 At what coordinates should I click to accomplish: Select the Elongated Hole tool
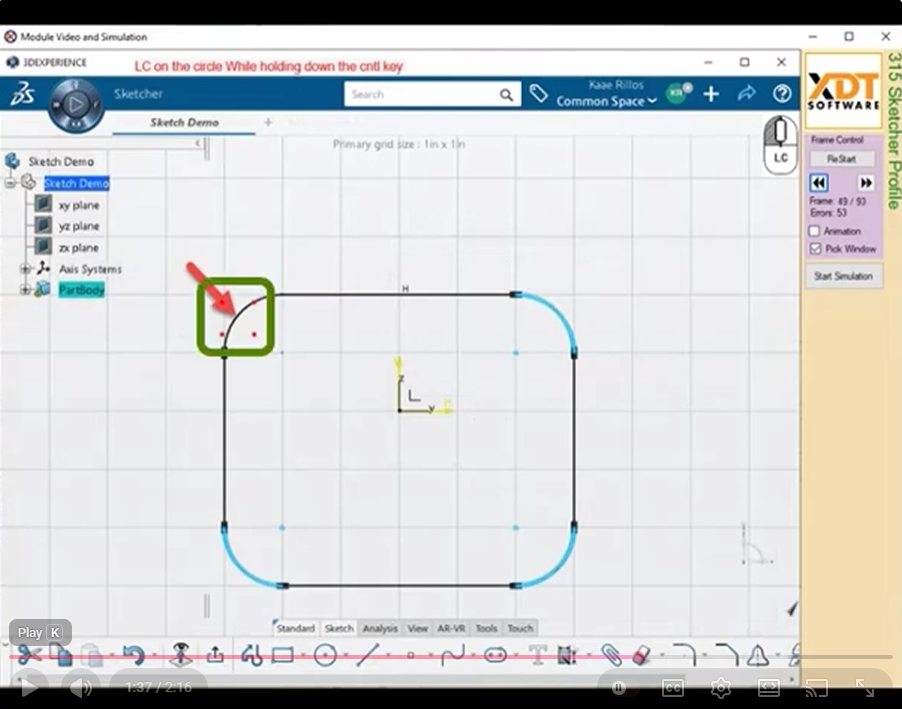[495, 655]
